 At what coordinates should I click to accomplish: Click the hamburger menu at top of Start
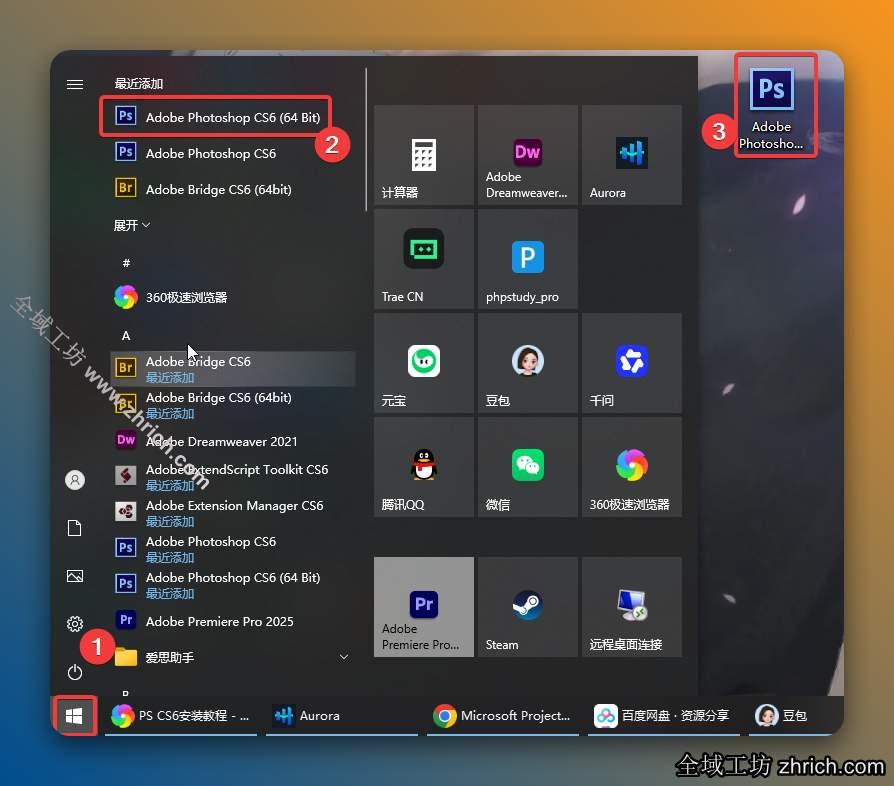(75, 84)
